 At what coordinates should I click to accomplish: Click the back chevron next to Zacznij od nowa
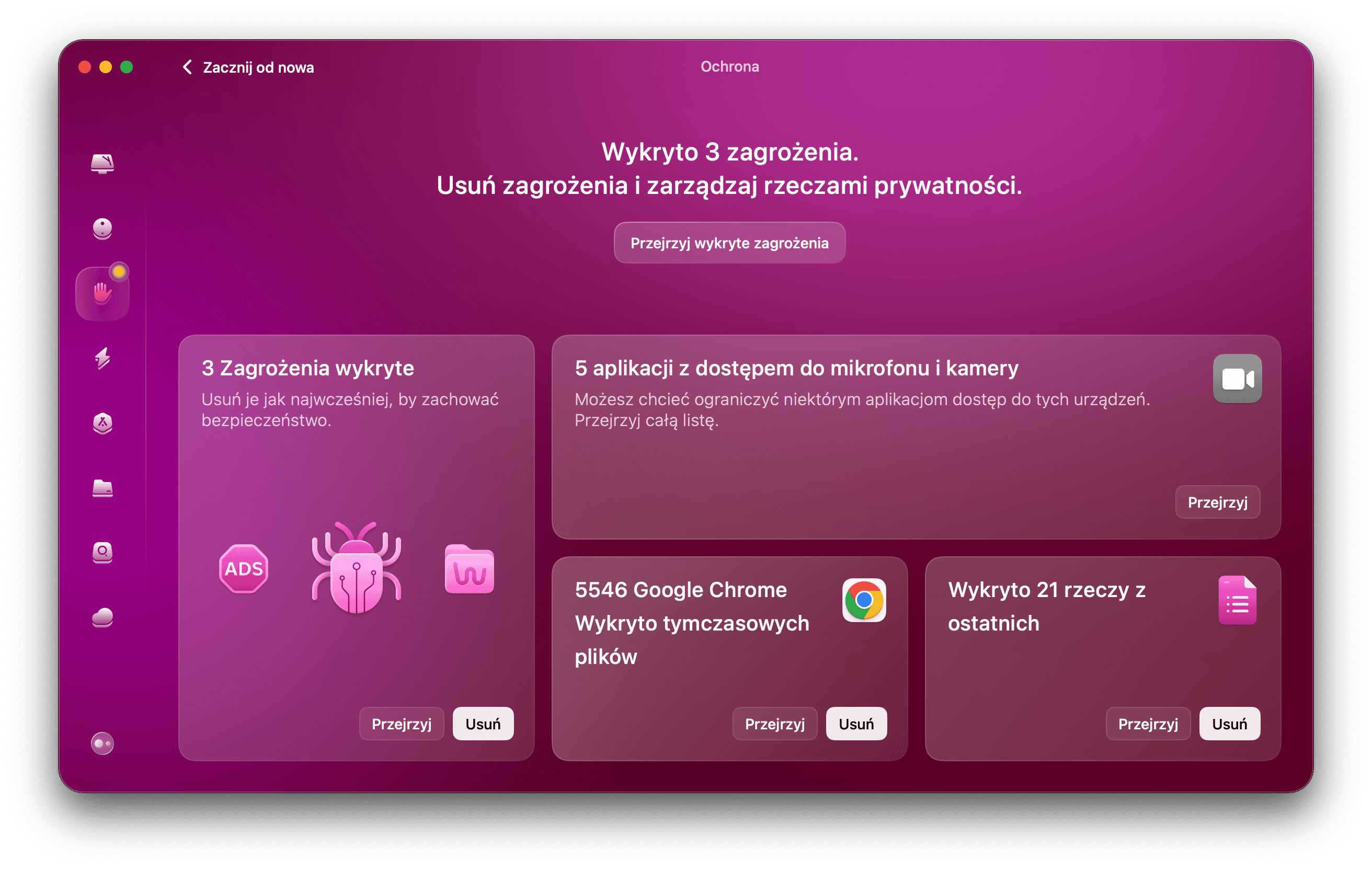click(x=188, y=66)
